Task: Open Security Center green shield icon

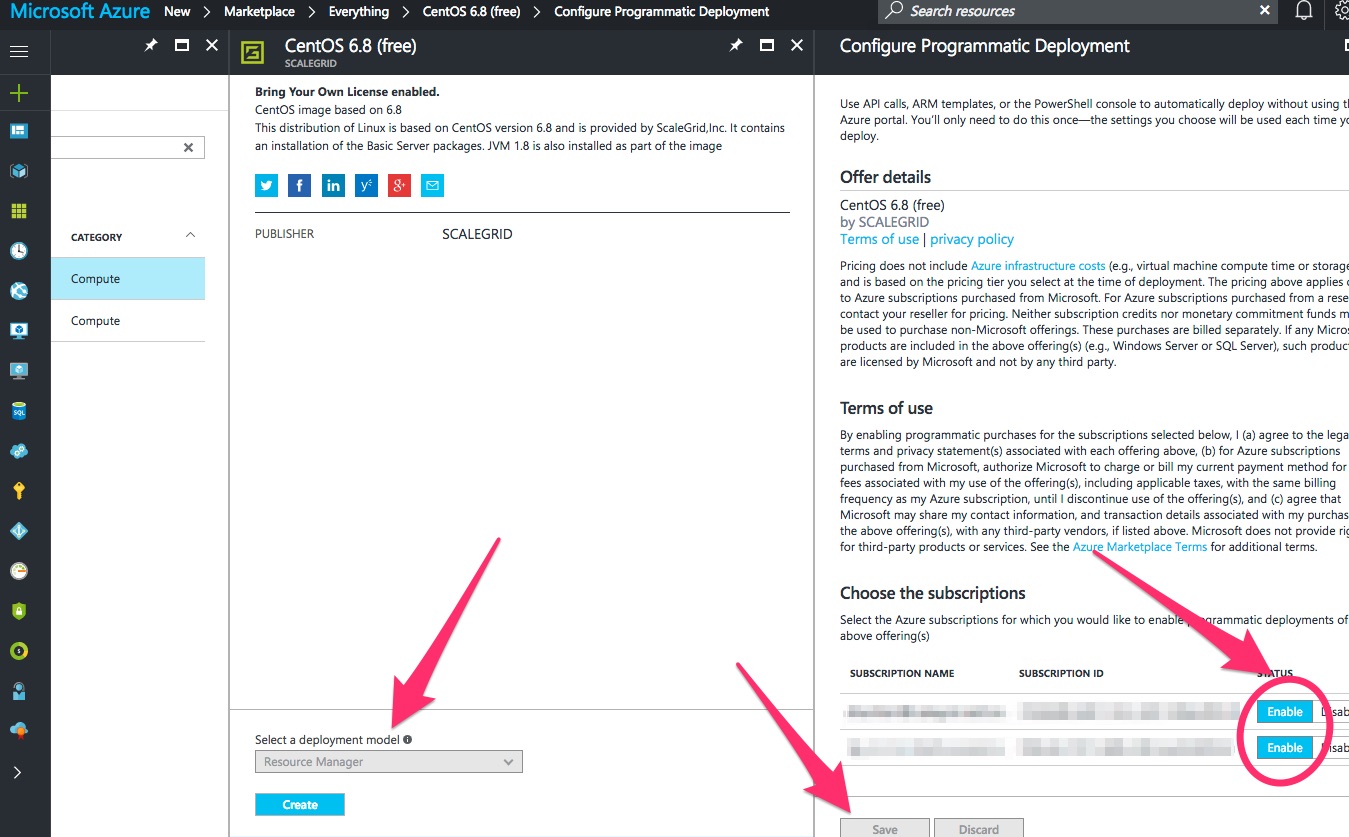Action: [18, 611]
